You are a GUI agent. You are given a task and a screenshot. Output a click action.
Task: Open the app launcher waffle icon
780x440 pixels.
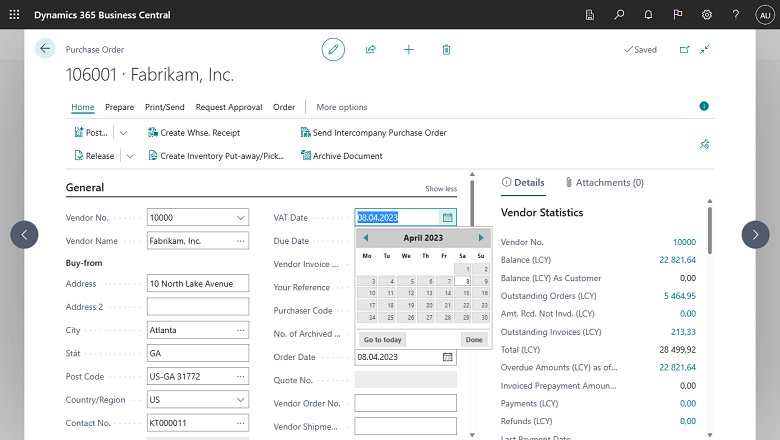(x=14, y=14)
